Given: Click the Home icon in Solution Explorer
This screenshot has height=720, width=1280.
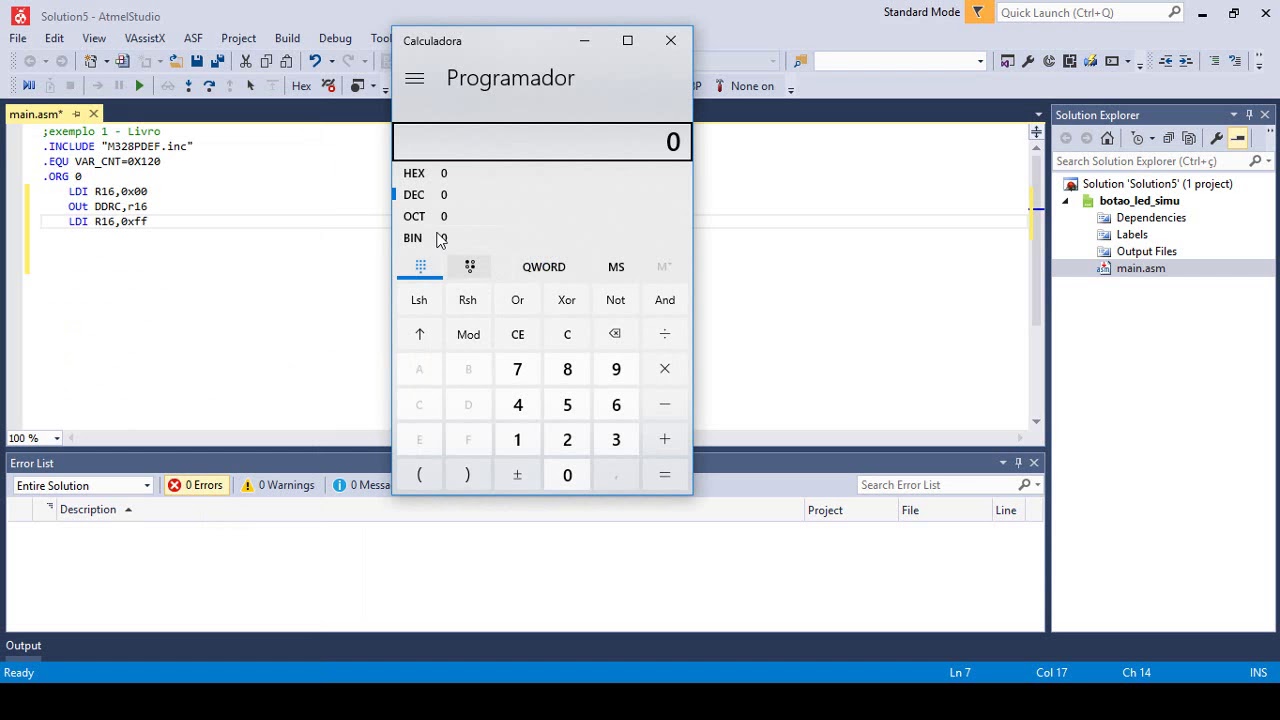Looking at the screenshot, I should tap(1107, 138).
